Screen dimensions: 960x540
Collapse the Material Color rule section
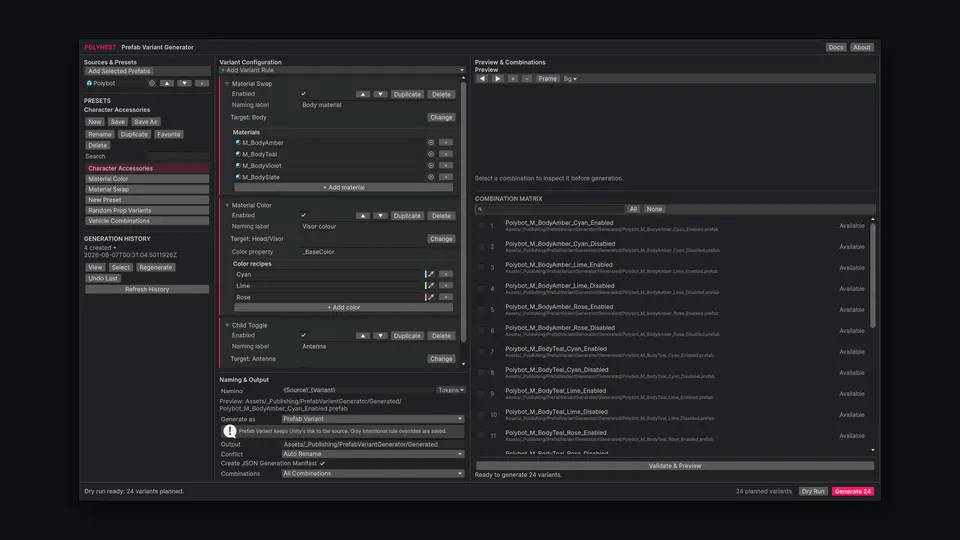[x=227, y=205]
